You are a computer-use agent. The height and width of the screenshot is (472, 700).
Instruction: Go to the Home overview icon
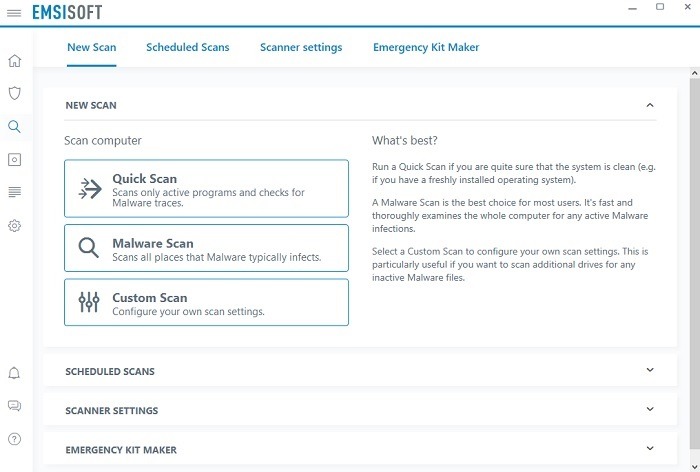[15, 61]
